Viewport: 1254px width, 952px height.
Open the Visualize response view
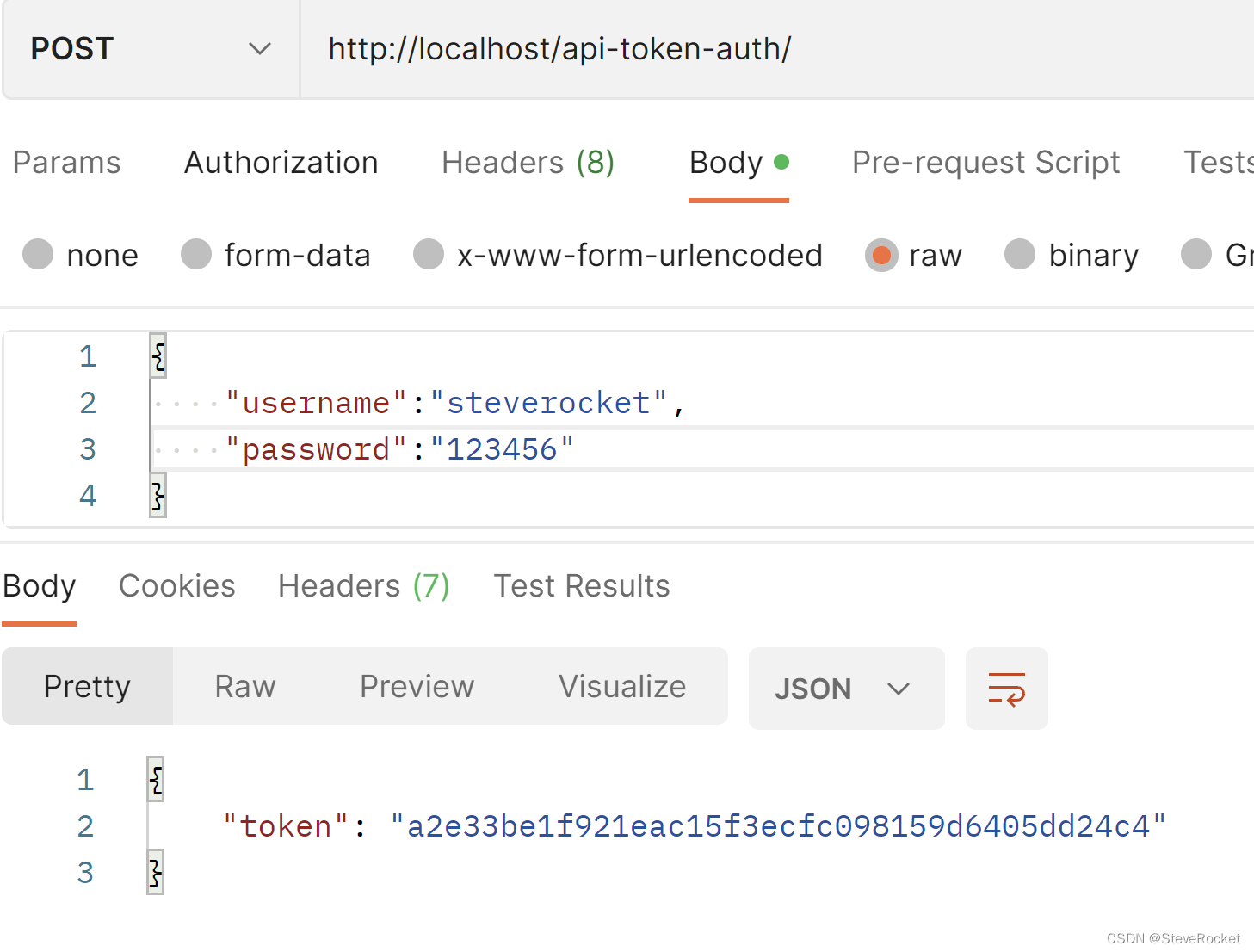pos(622,687)
